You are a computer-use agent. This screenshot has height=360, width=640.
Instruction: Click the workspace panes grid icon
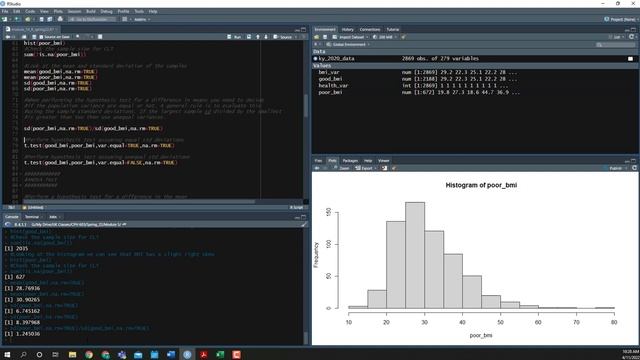(x=124, y=19)
